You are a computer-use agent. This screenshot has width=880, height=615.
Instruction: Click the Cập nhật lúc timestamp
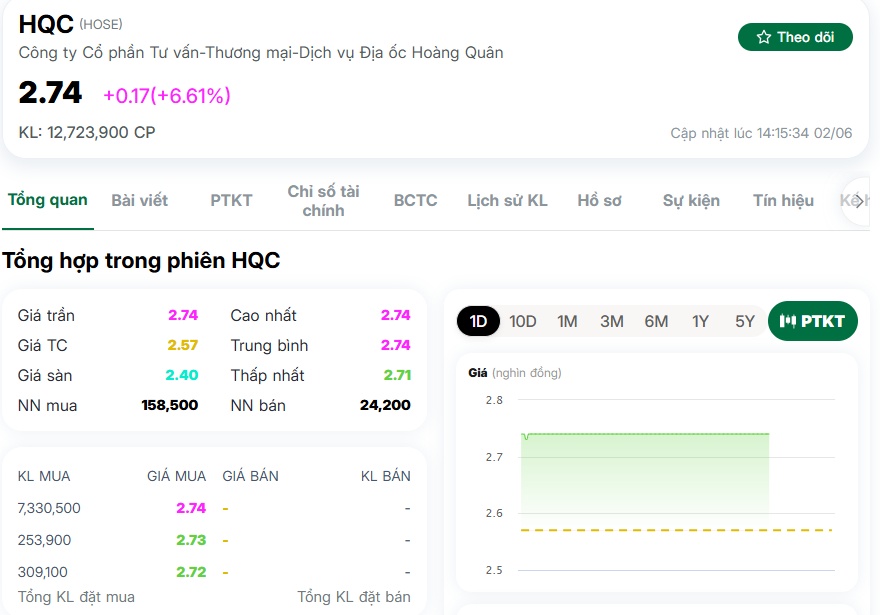point(761,133)
